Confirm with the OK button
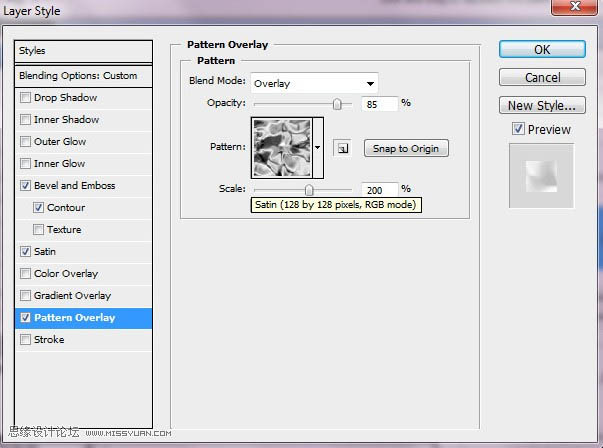This screenshot has height=448, width=603. [542, 50]
